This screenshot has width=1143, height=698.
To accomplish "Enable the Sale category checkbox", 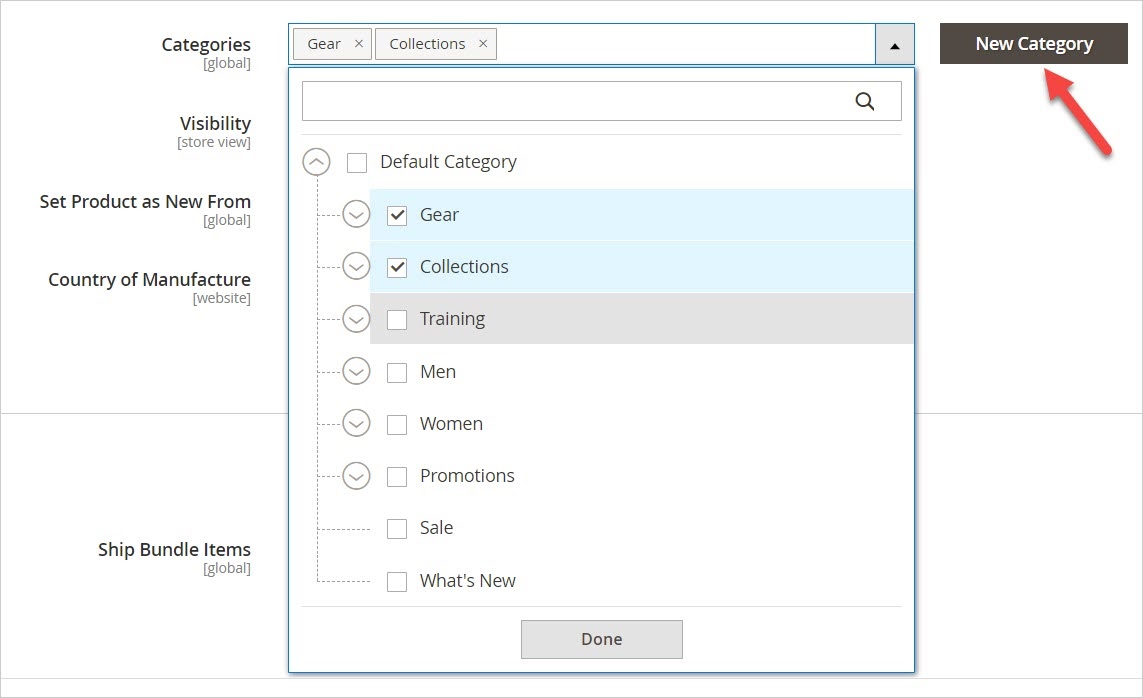I will pos(397,529).
